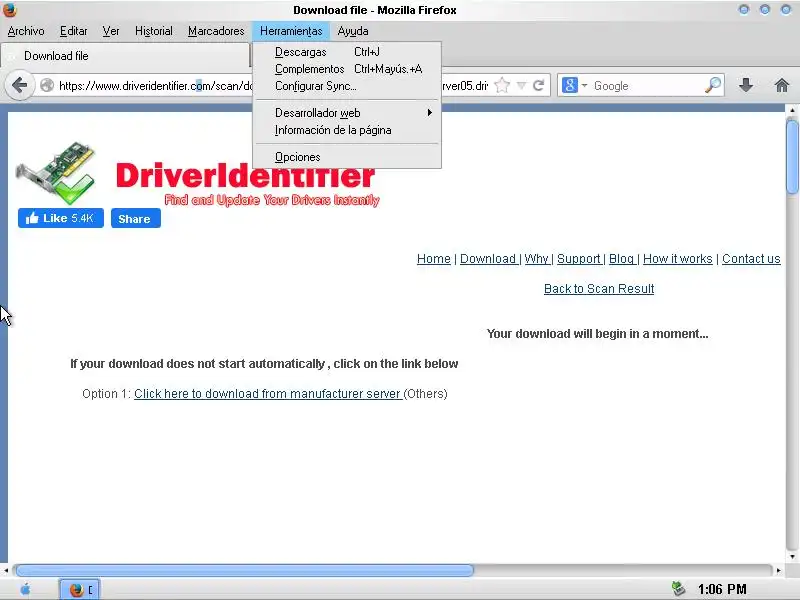Open the Contact us link
800x600 pixels.
[x=751, y=259]
